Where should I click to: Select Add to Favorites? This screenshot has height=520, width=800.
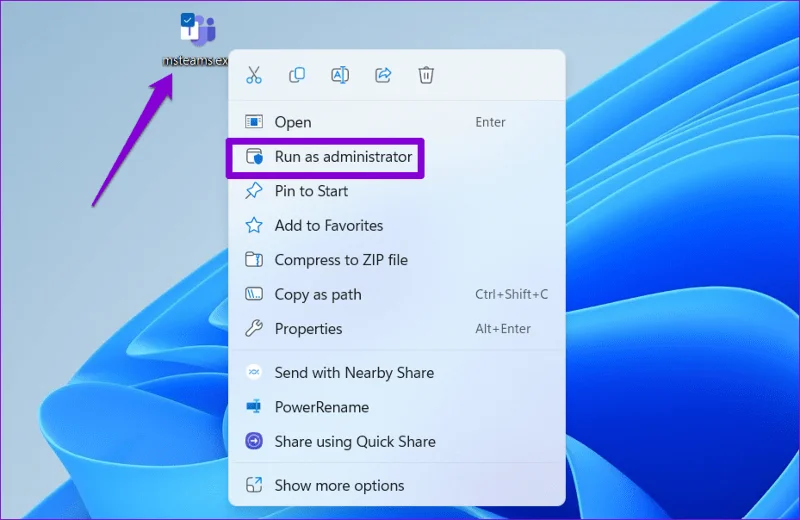click(397, 226)
